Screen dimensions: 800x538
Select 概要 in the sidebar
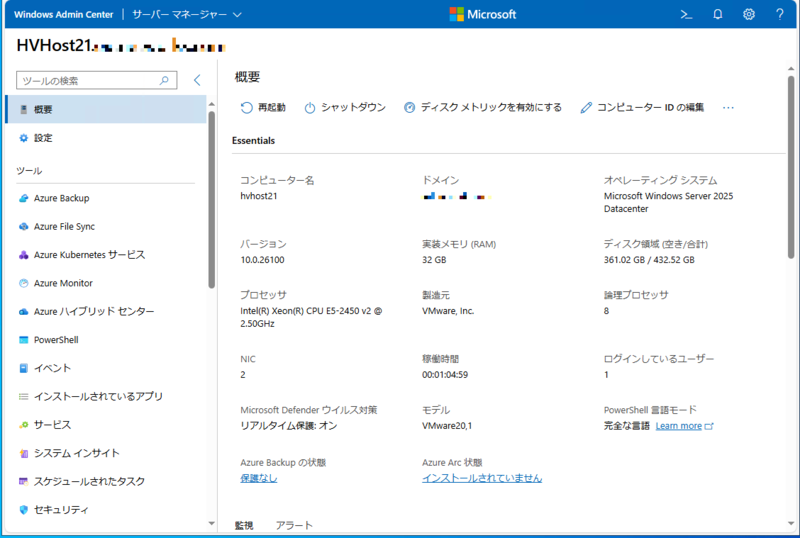pos(106,109)
